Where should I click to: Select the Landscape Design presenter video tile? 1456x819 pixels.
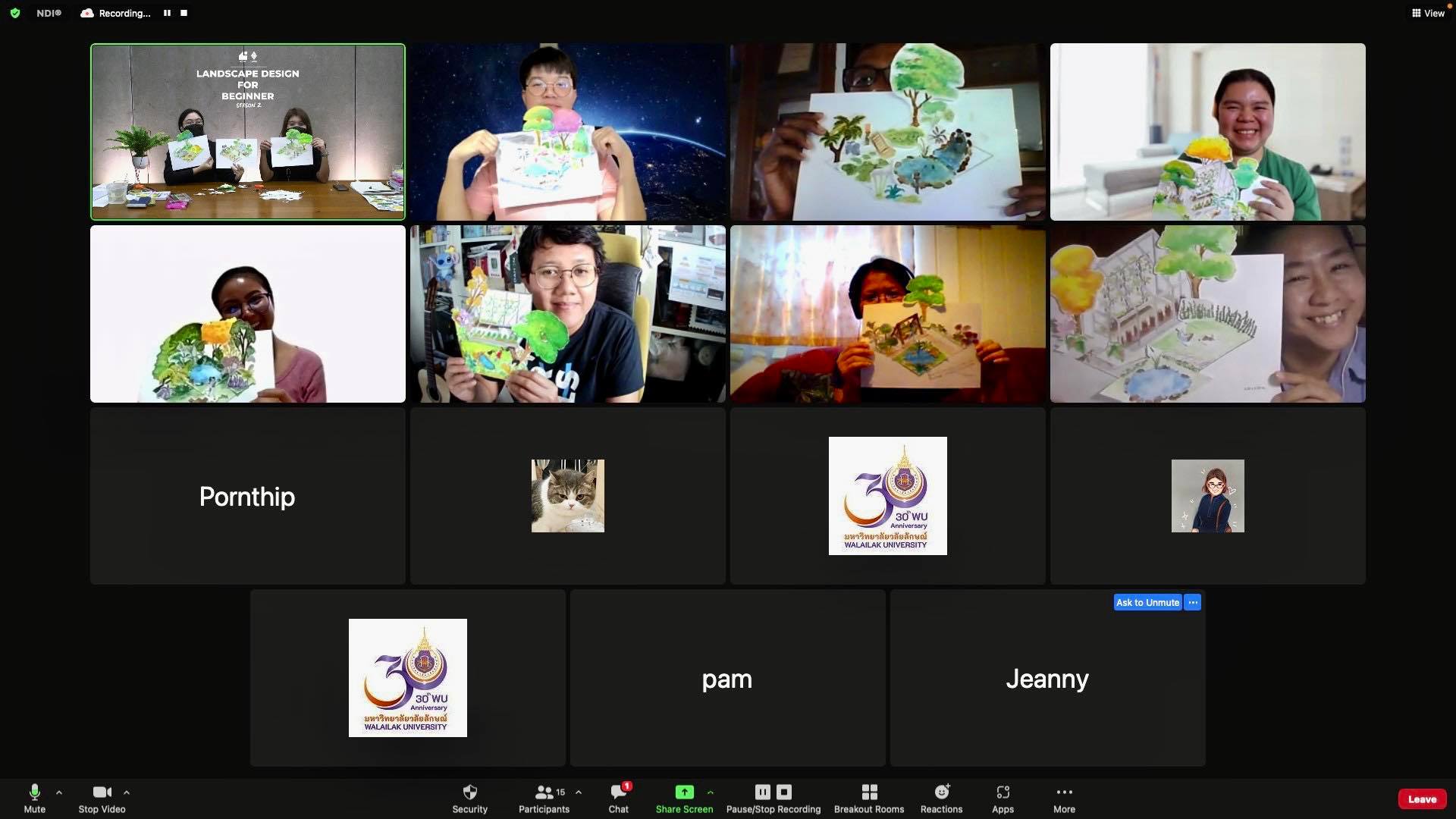coord(248,132)
